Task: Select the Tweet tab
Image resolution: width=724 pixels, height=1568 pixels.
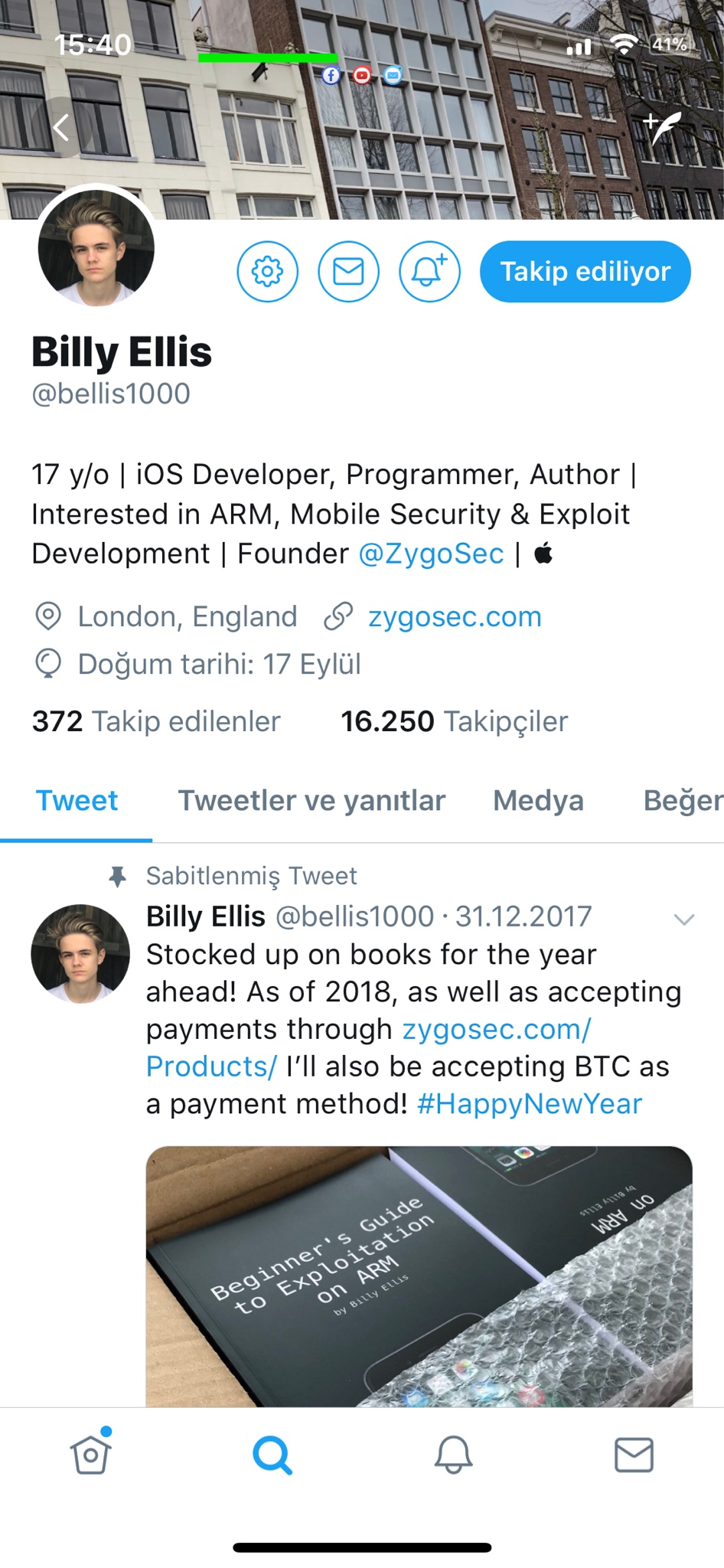Action: click(x=77, y=800)
